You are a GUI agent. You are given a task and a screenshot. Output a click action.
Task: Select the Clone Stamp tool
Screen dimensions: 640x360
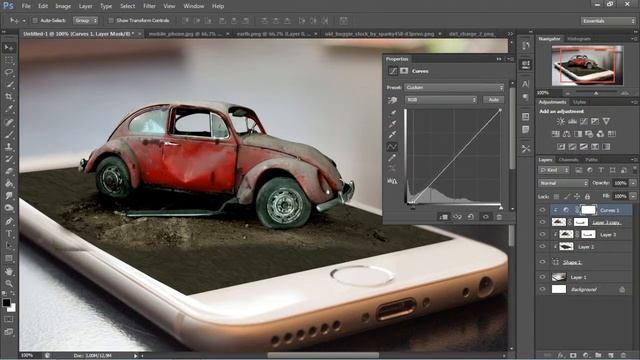pyautogui.click(x=9, y=147)
